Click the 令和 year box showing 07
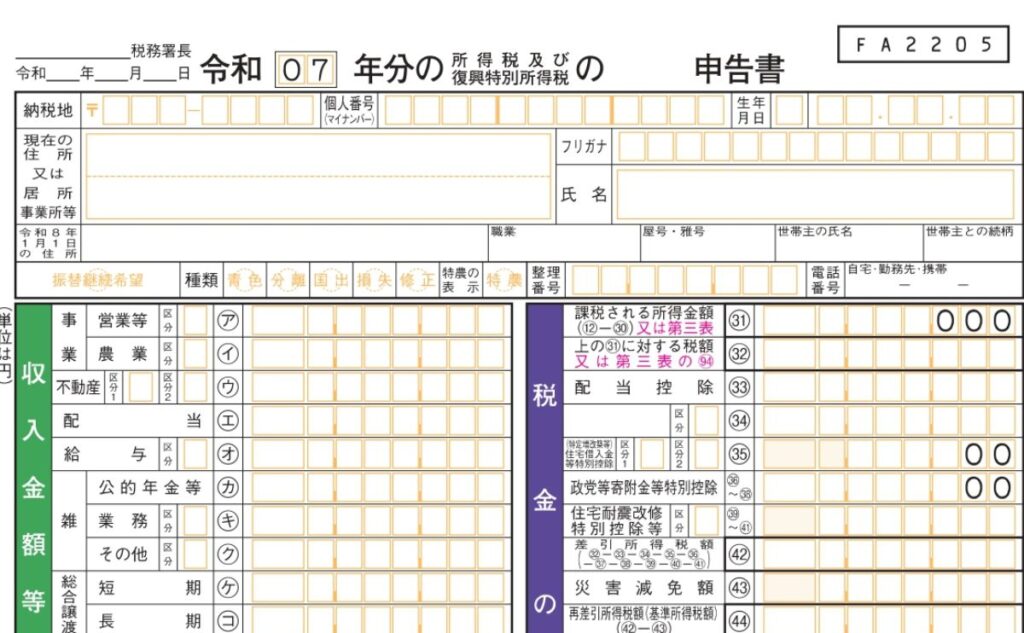 (306, 70)
